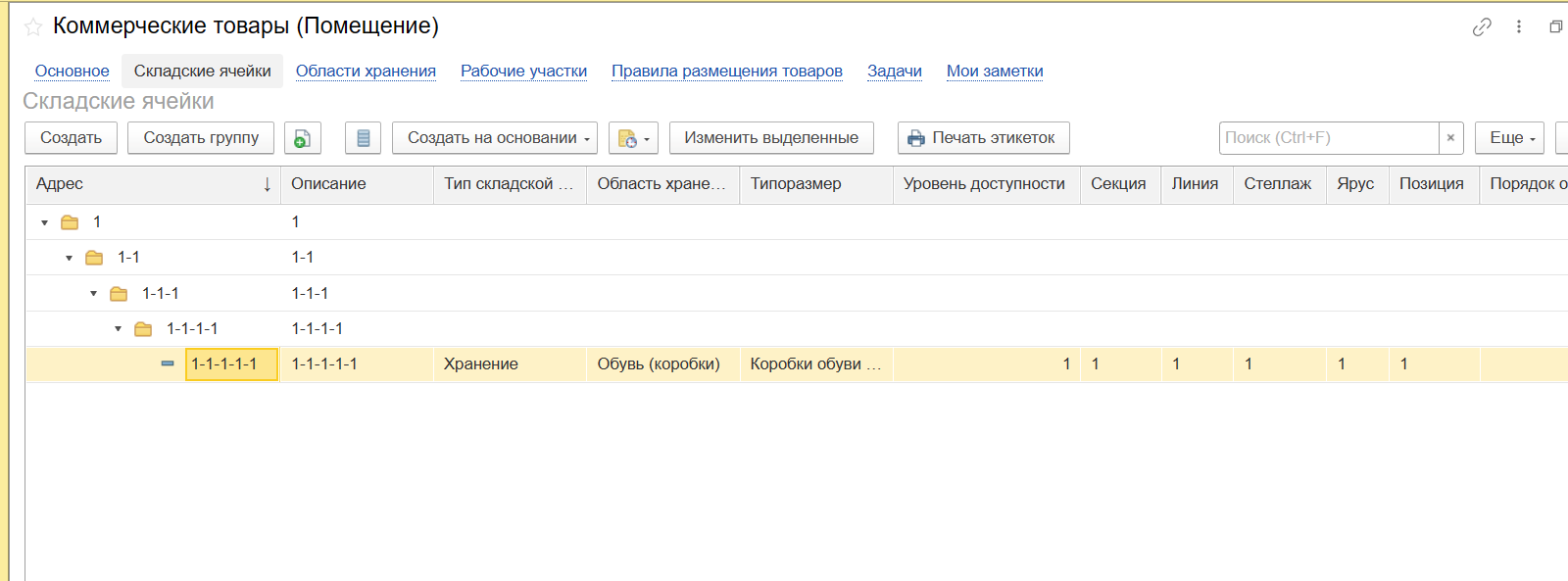Screen dimensions: 1568x581
Task: Click the copy-cell icon with green plus
Action: click(303, 138)
